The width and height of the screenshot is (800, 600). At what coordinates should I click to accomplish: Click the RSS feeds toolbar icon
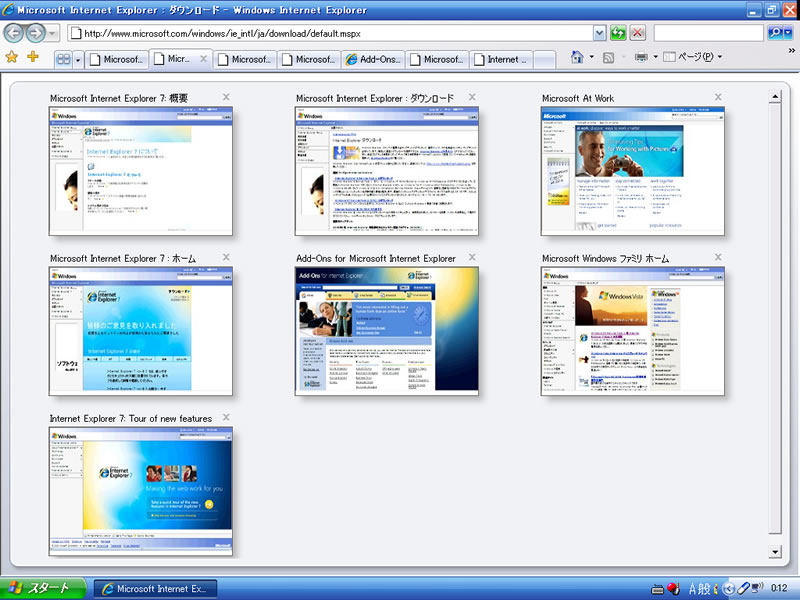pos(608,58)
